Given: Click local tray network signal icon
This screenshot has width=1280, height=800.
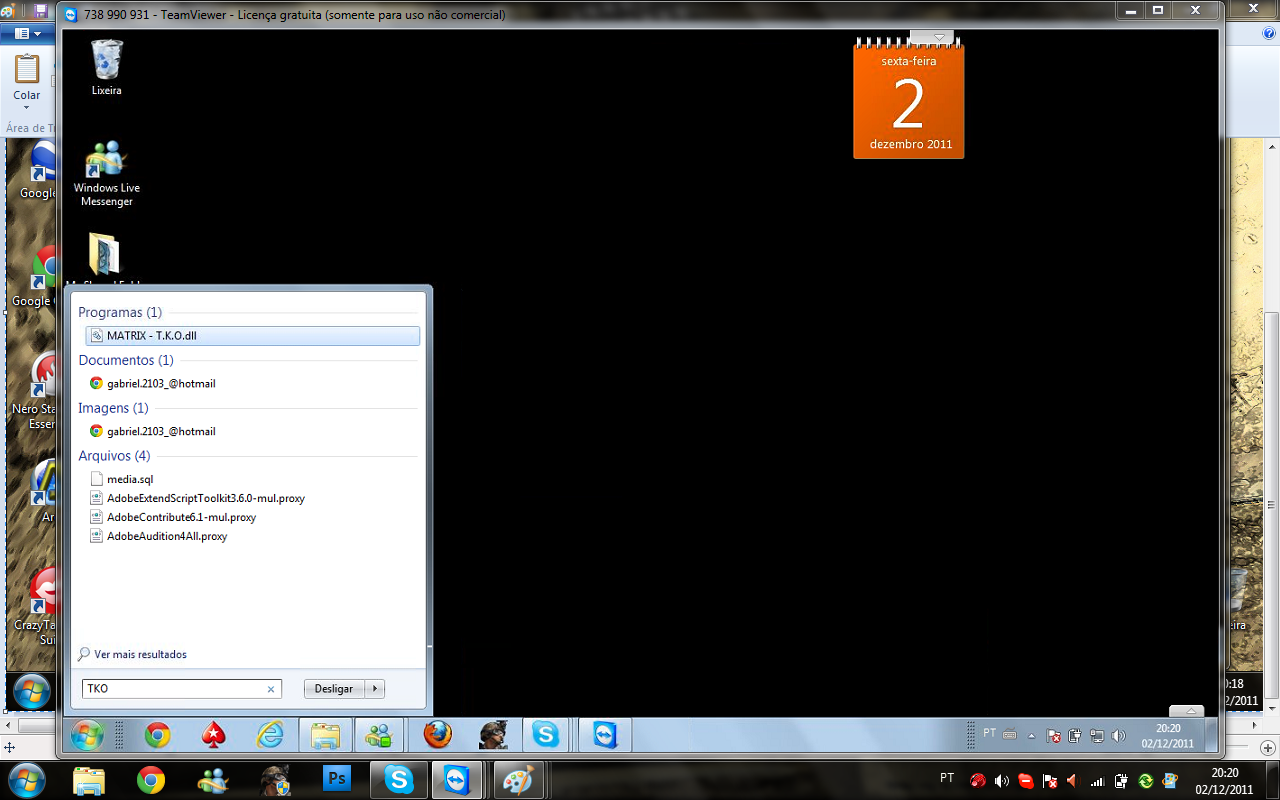Looking at the screenshot, I should click(x=1097, y=781).
